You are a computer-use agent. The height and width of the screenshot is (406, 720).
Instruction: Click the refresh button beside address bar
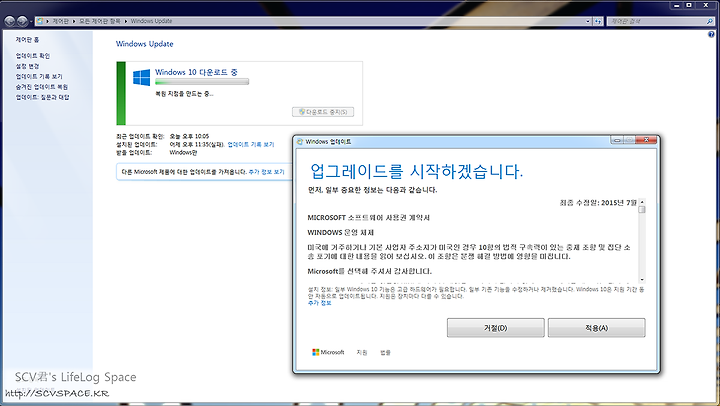tap(597, 21)
